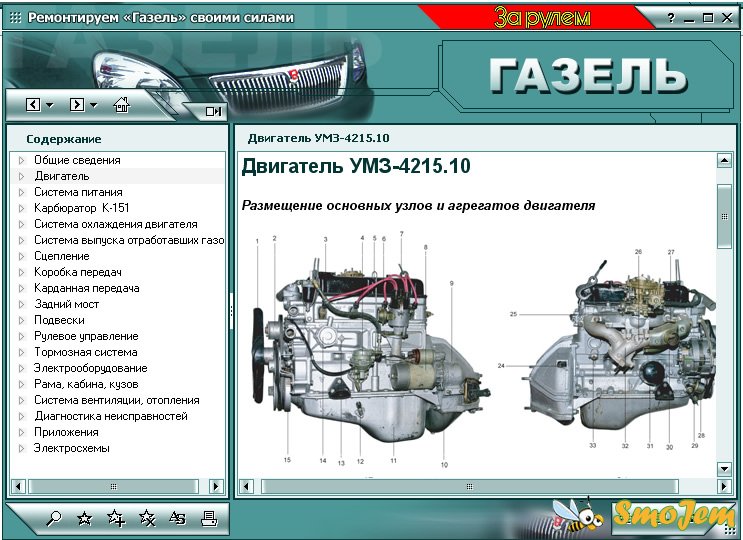The height and width of the screenshot is (540, 743).
Task: Go forward with the right arrow navigation icon
Action: 77,104
